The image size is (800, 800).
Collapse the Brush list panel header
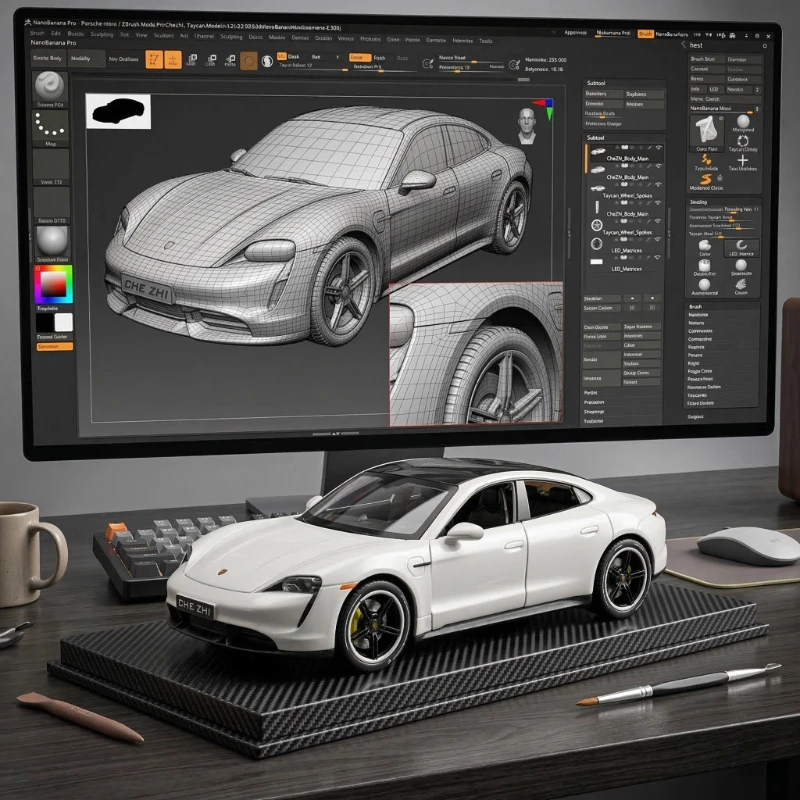695,307
